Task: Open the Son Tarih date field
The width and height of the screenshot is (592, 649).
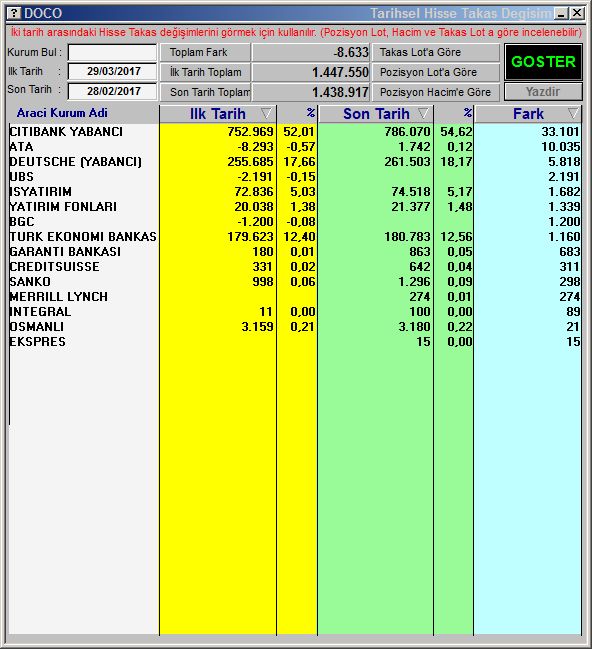Action: [113, 91]
